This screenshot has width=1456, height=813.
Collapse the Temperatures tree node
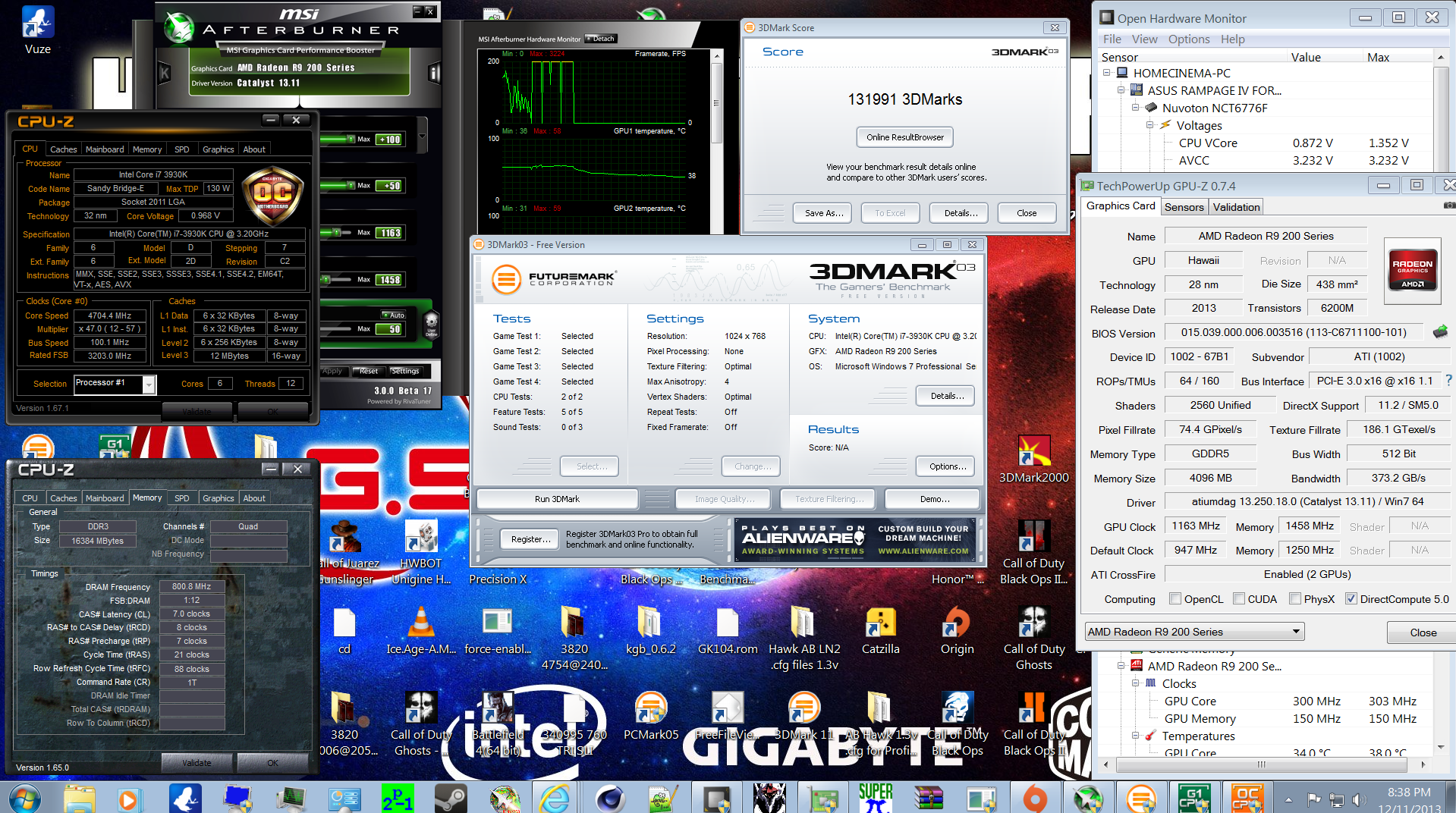pos(1135,736)
